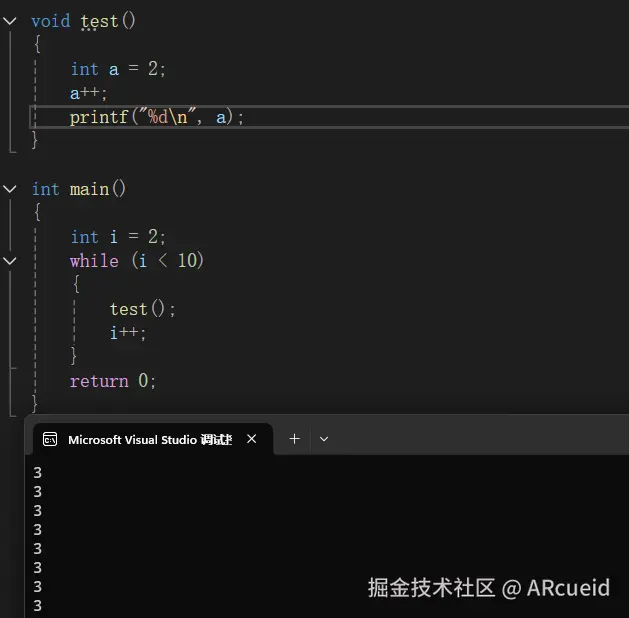This screenshot has width=629, height=618.
Task: Collapse the while (i < 10) loop block
Action: coord(10,261)
